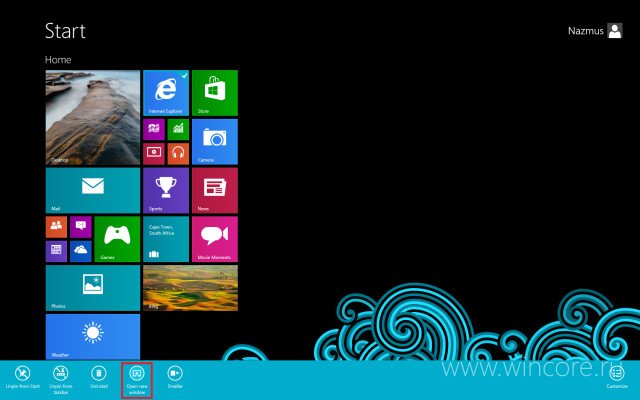Launch the Games controller tile
This screenshot has width=640, height=400.
(117, 239)
